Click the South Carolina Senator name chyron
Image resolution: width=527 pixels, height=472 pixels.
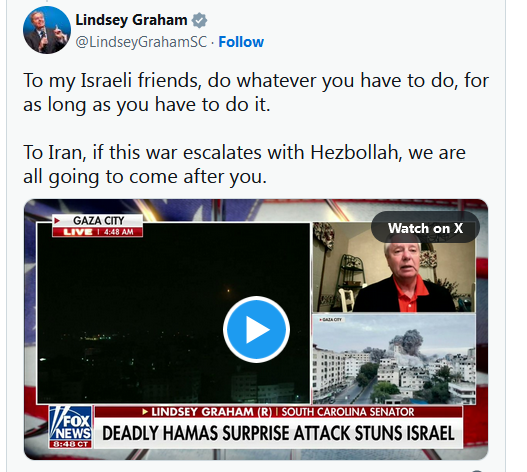[278, 412]
